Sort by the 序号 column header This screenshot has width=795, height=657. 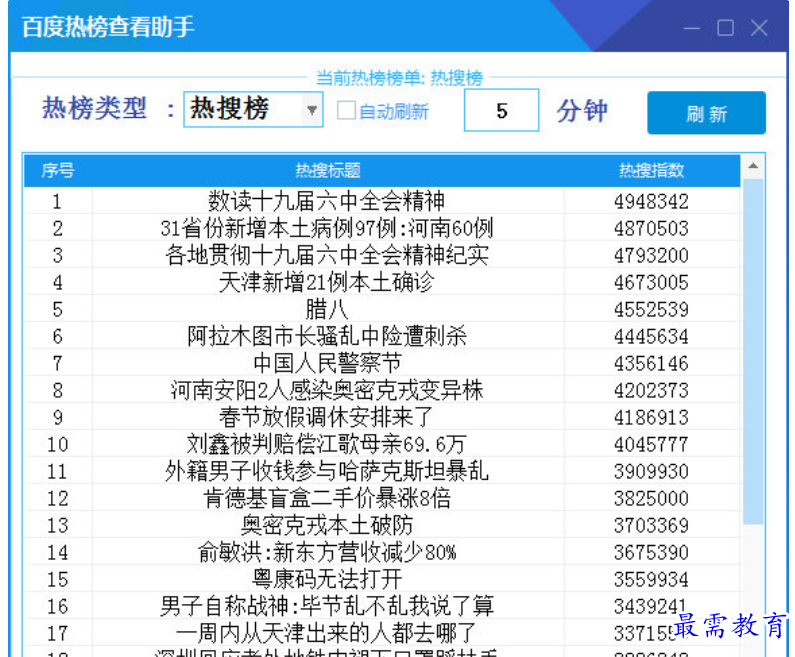[x=58, y=170]
